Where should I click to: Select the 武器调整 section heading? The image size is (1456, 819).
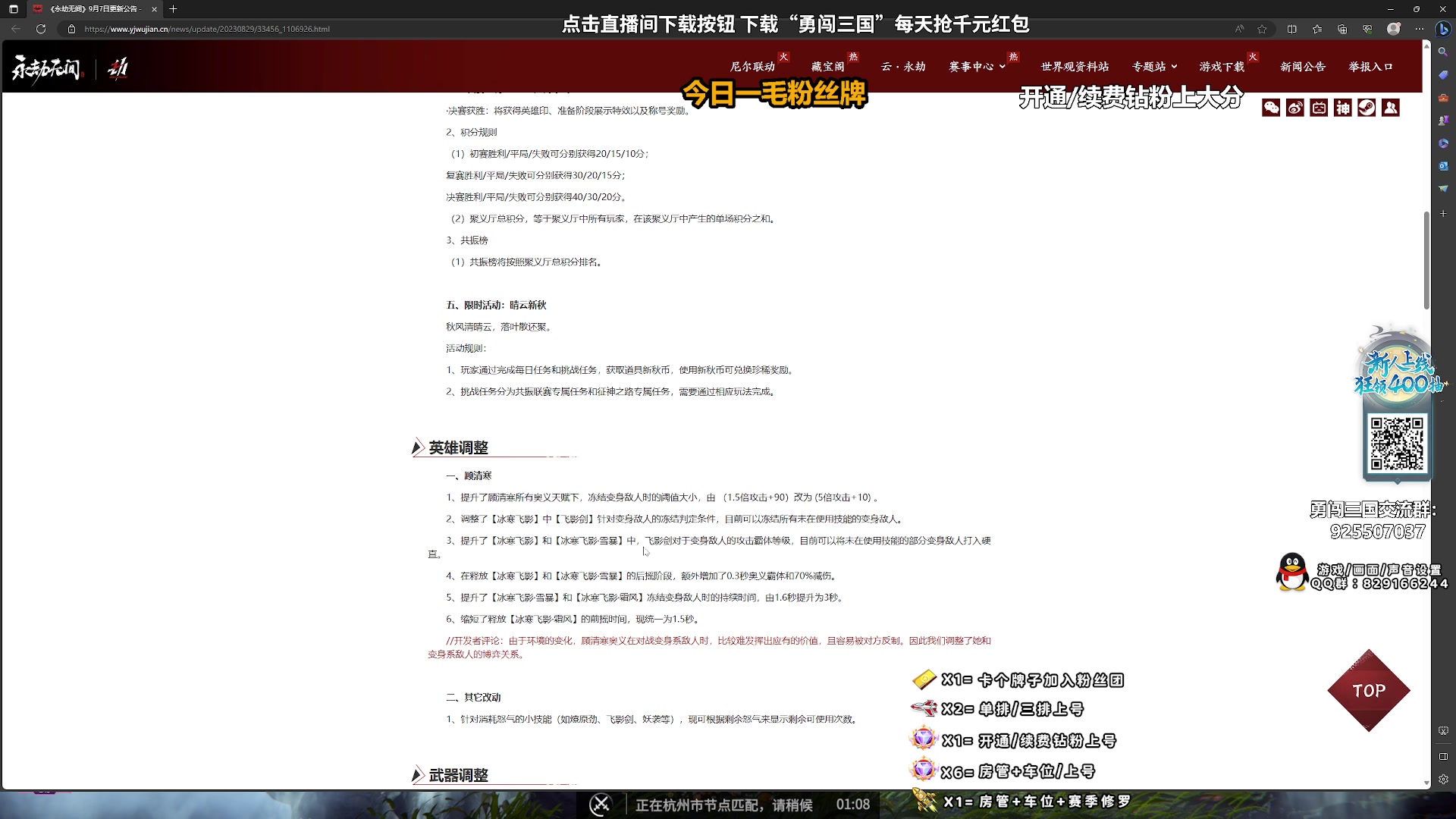pyautogui.click(x=458, y=776)
